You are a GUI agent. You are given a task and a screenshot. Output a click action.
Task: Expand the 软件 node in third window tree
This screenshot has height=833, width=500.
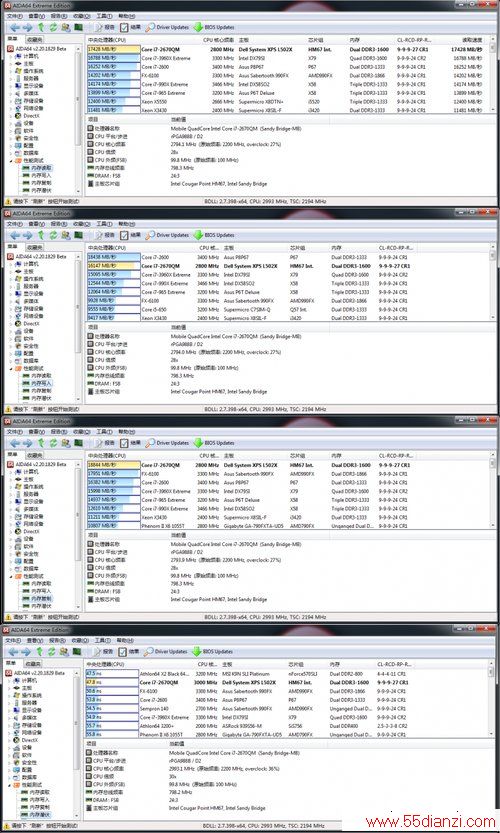(11, 546)
